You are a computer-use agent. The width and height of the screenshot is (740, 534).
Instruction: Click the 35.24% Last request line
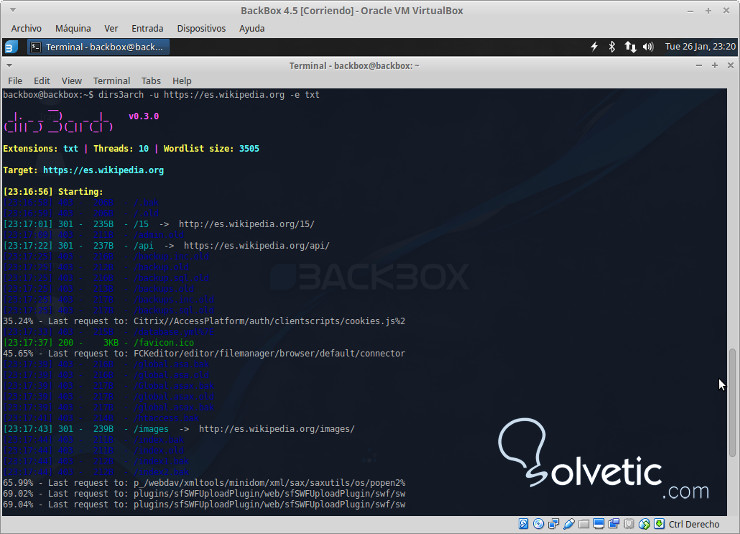click(204, 321)
